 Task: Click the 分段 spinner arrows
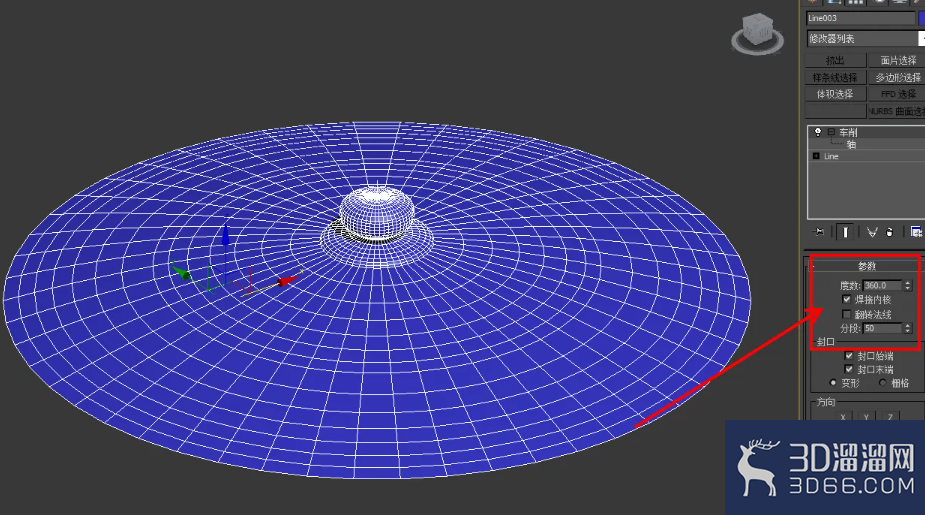click(908, 328)
